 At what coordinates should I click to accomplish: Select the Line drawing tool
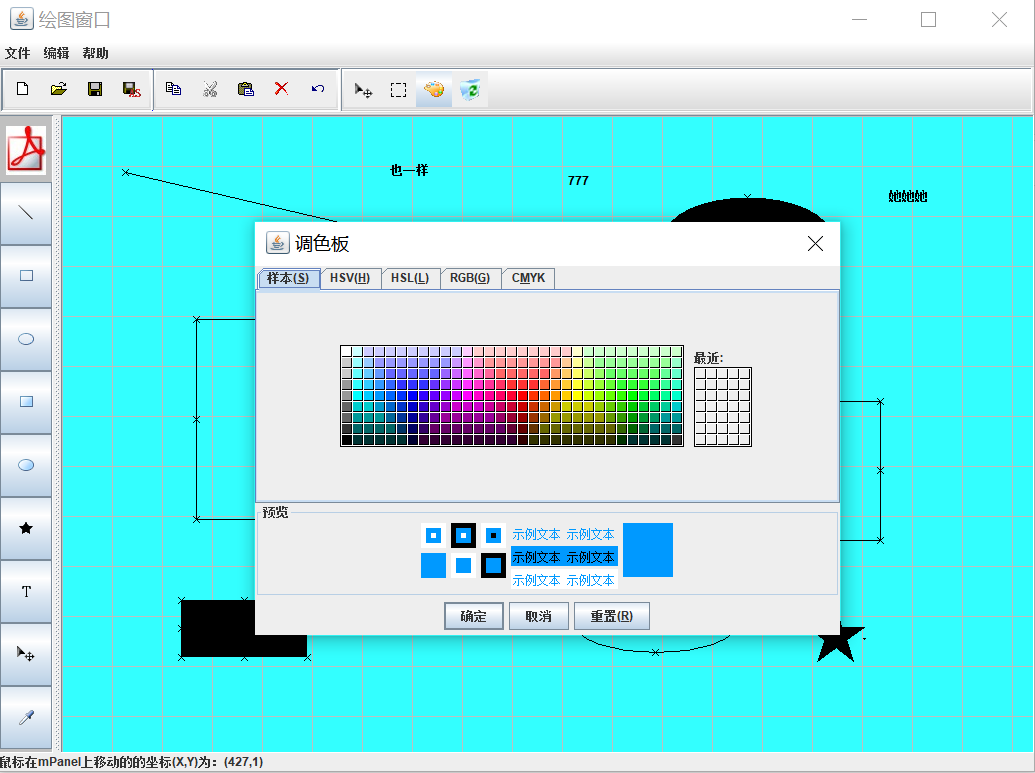tap(26, 213)
